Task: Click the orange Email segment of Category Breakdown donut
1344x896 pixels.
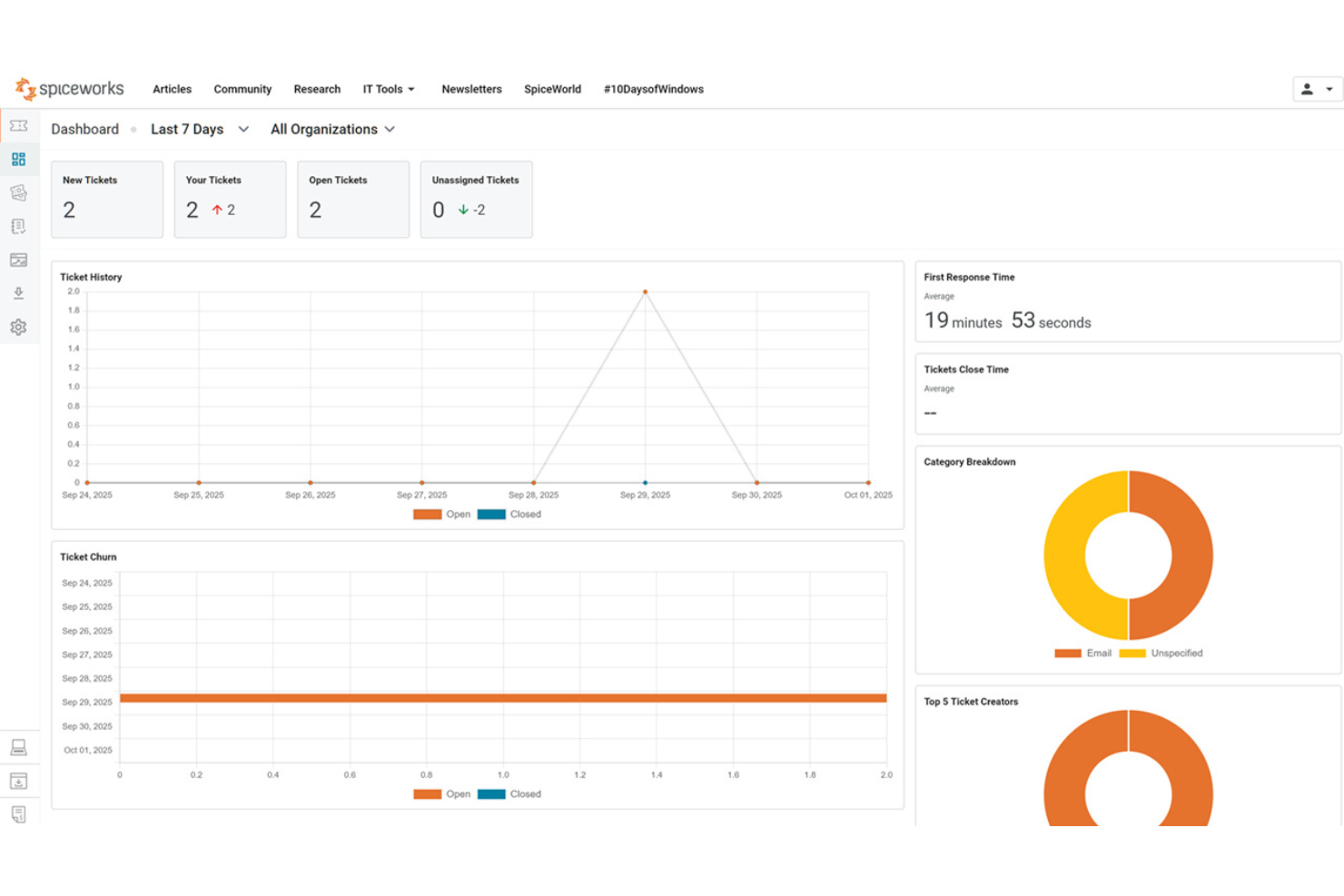Action: (x=1192, y=556)
